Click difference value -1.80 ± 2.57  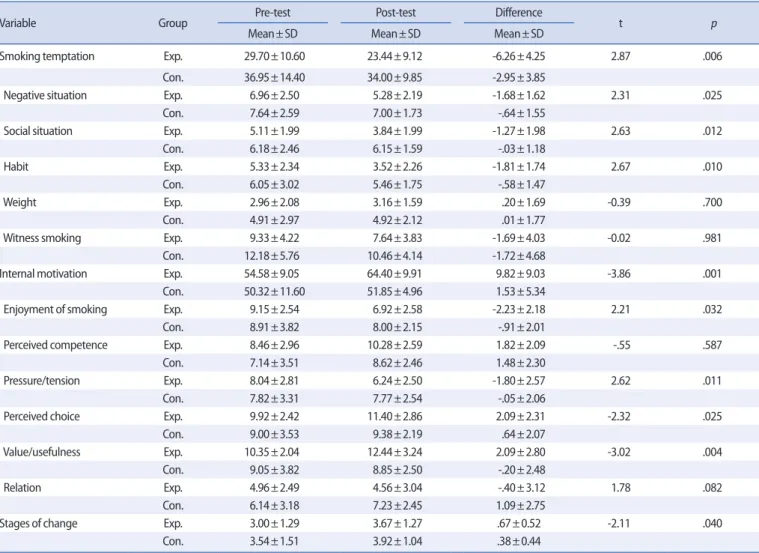pyautogui.click(x=518, y=381)
